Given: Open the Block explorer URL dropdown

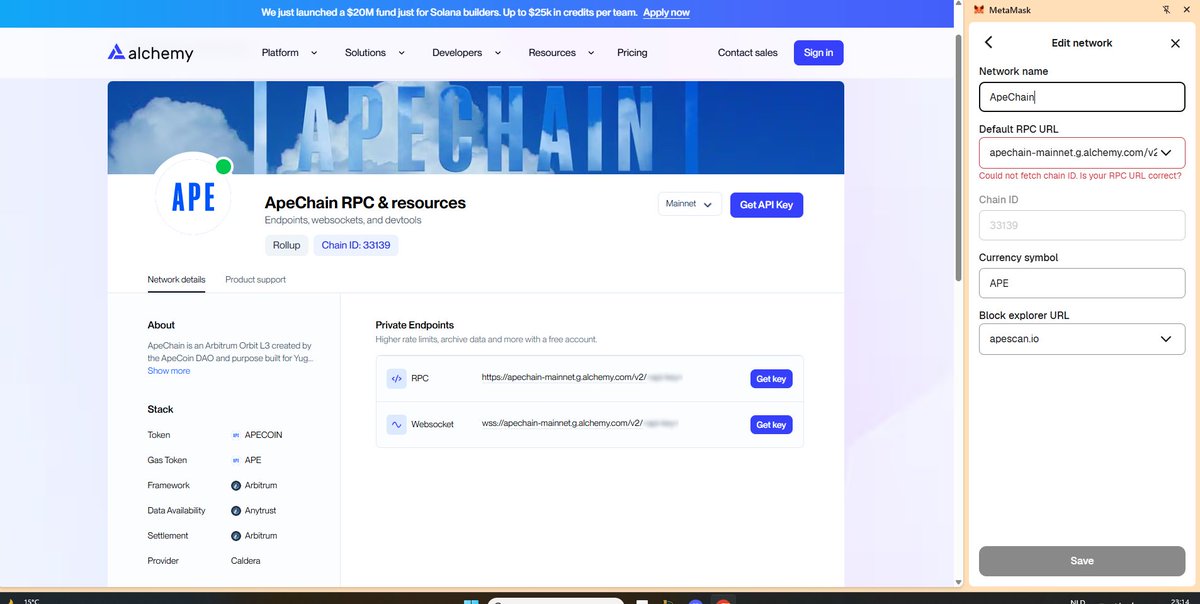Looking at the screenshot, I should pos(1082,339).
